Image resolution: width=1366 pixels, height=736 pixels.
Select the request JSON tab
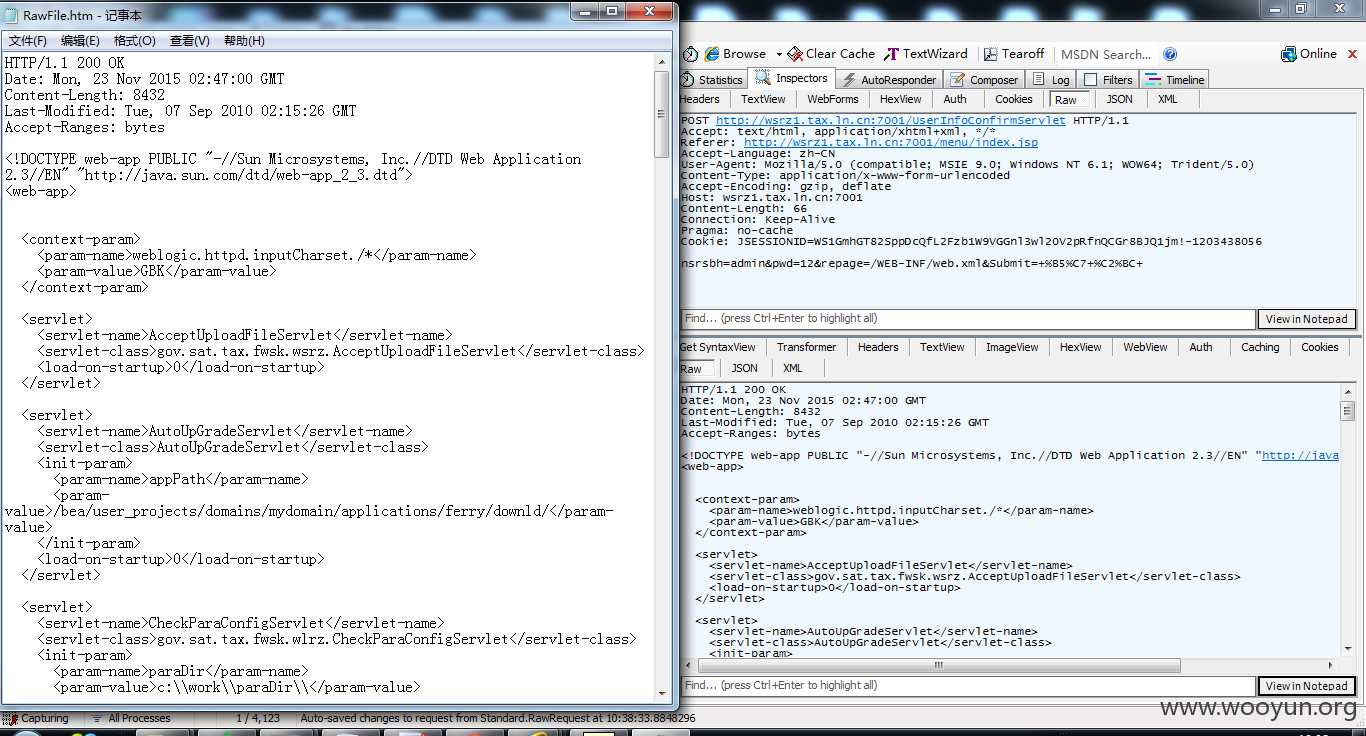click(x=1120, y=99)
